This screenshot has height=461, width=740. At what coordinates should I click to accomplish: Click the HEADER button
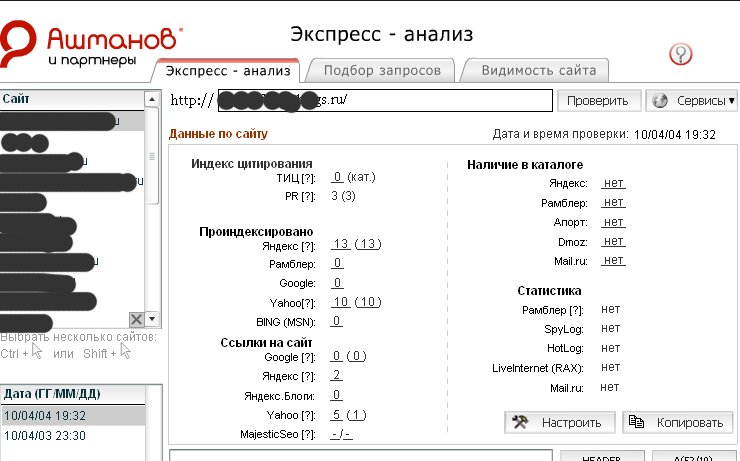tap(601, 457)
